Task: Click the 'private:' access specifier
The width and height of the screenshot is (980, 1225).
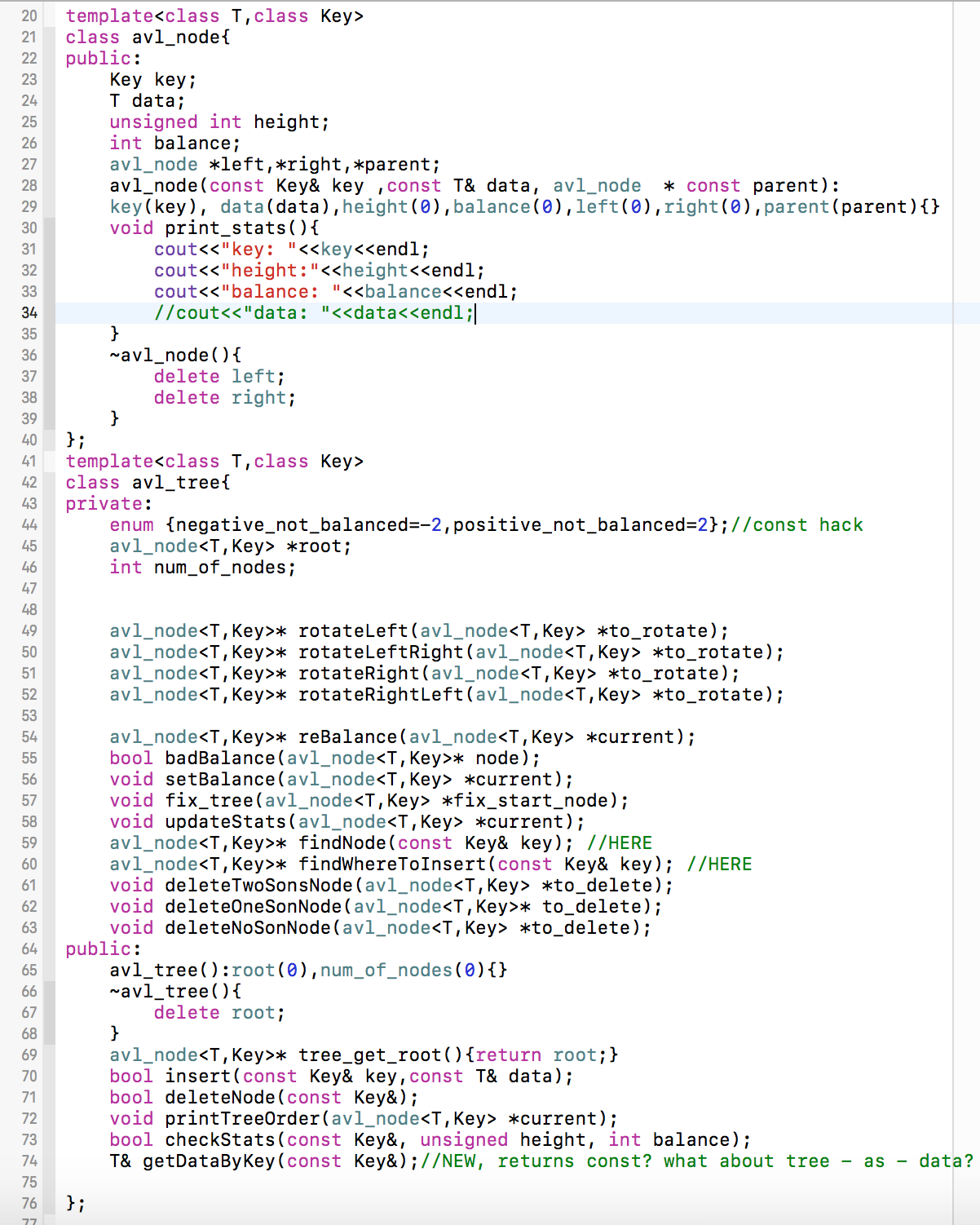Action: point(109,504)
